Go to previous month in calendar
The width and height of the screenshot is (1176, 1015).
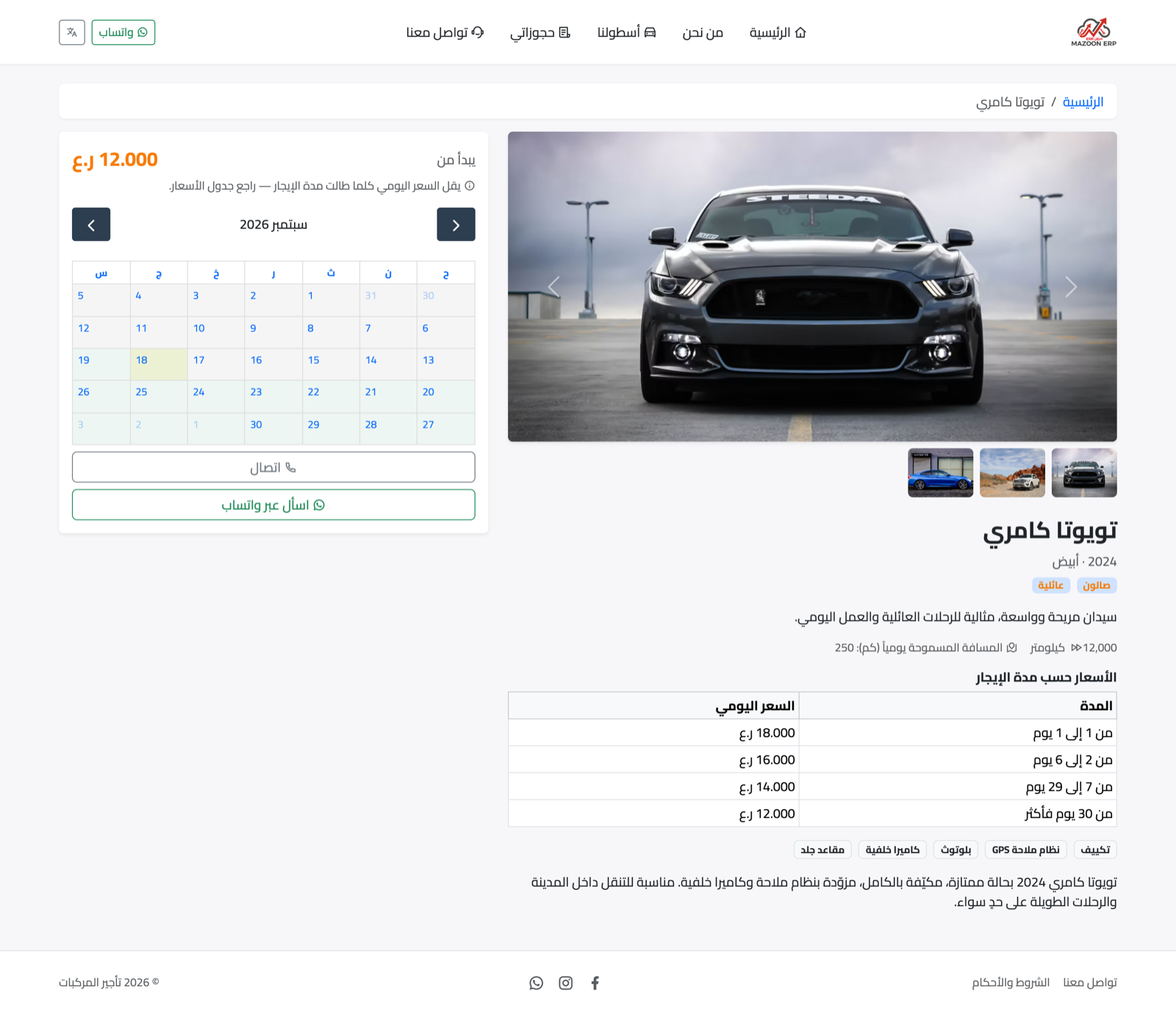pyautogui.click(x=456, y=224)
